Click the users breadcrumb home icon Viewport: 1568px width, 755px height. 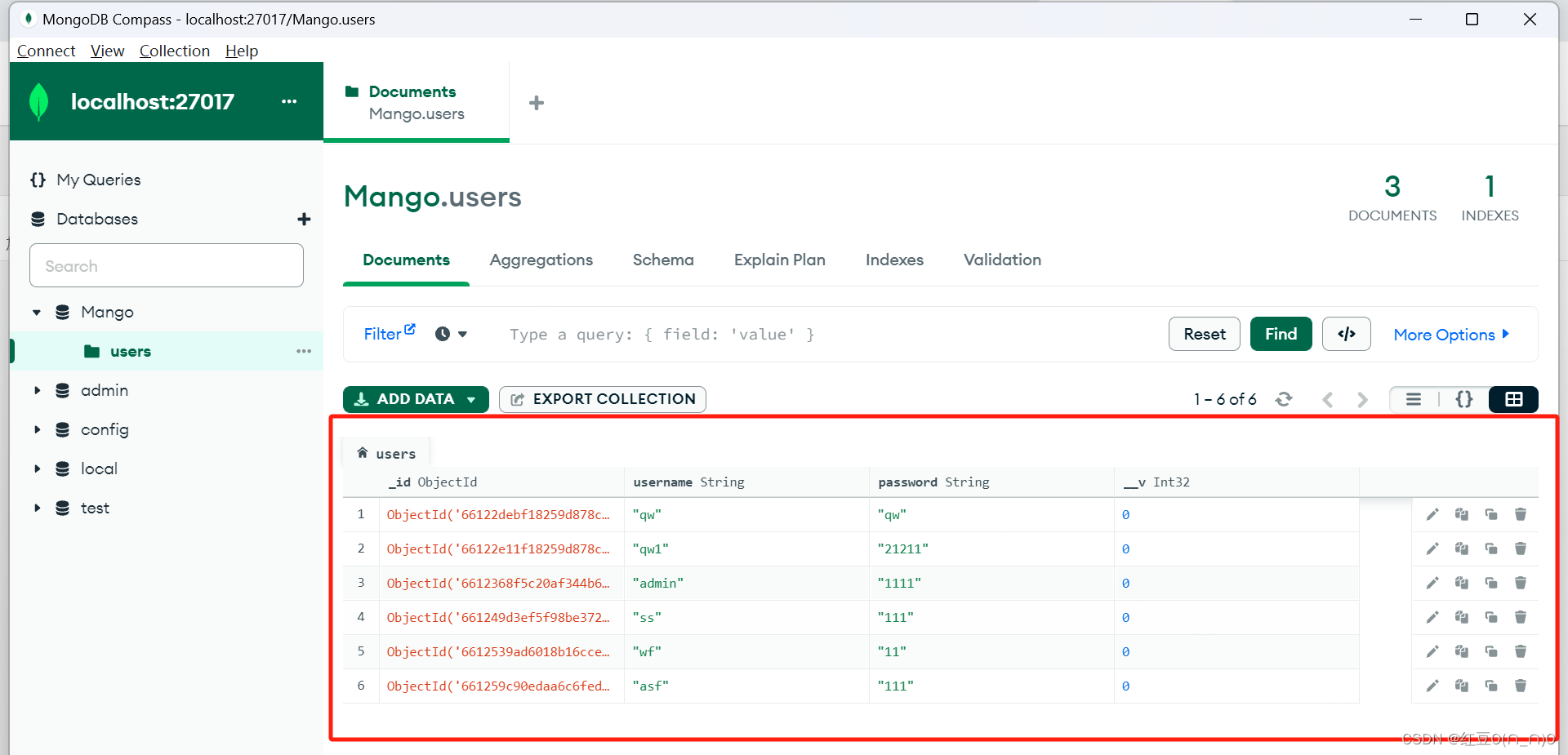click(x=363, y=452)
